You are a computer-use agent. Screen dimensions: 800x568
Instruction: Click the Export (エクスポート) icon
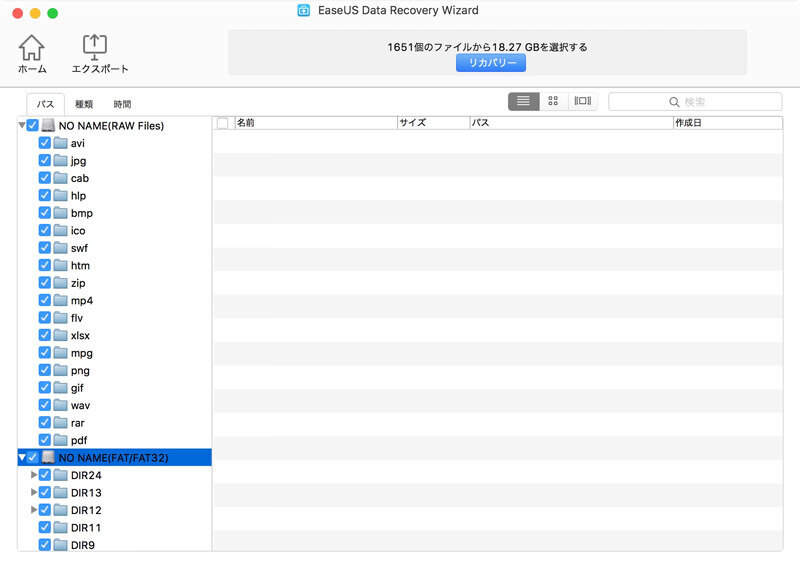click(94, 47)
